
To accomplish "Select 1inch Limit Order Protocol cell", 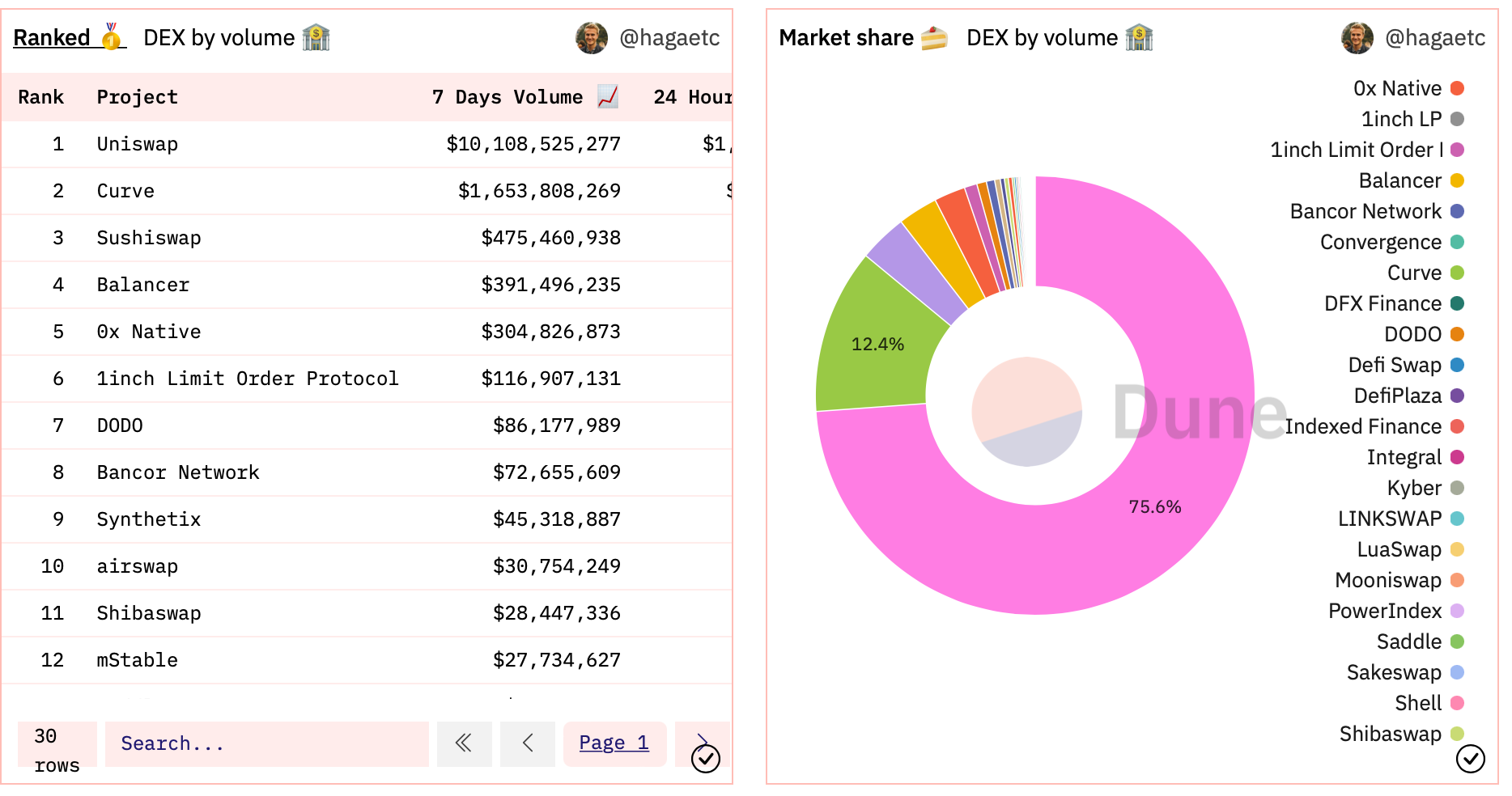I will (x=248, y=379).
